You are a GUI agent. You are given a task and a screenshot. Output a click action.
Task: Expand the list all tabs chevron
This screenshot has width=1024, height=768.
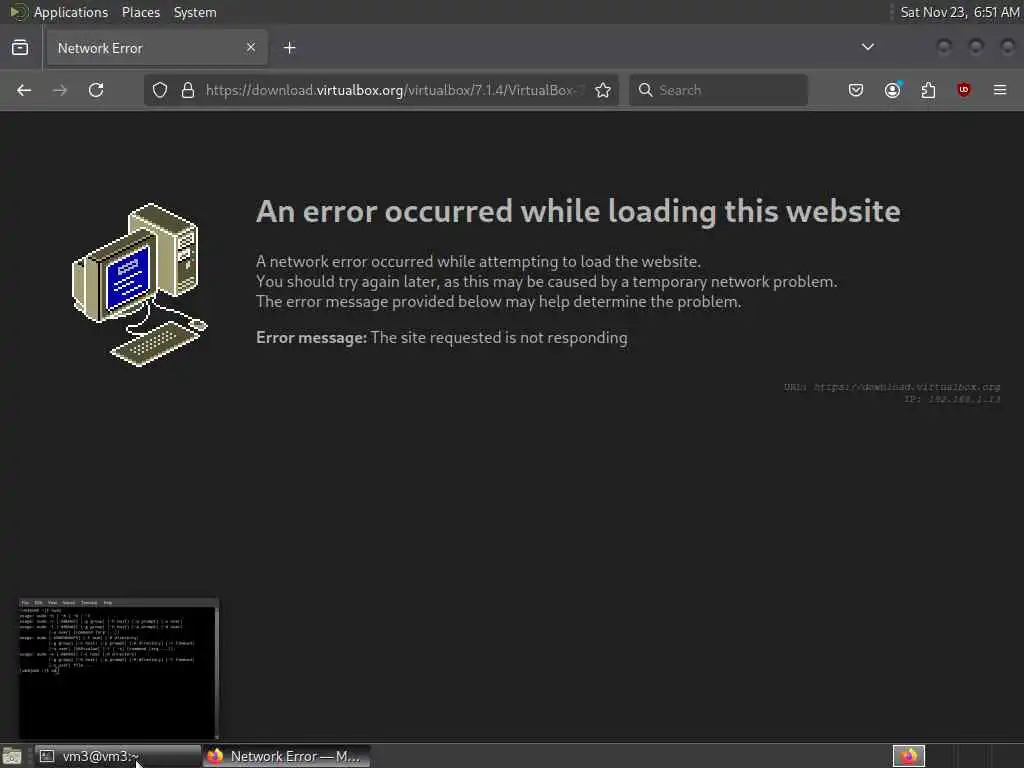(868, 47)
